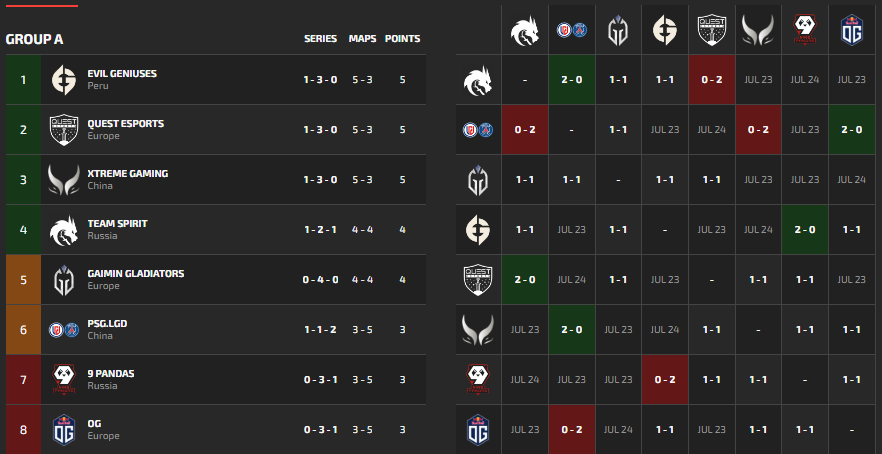Open the Evil Geniuses team name link
The image size is (882, 454).
tap(121, 74)
